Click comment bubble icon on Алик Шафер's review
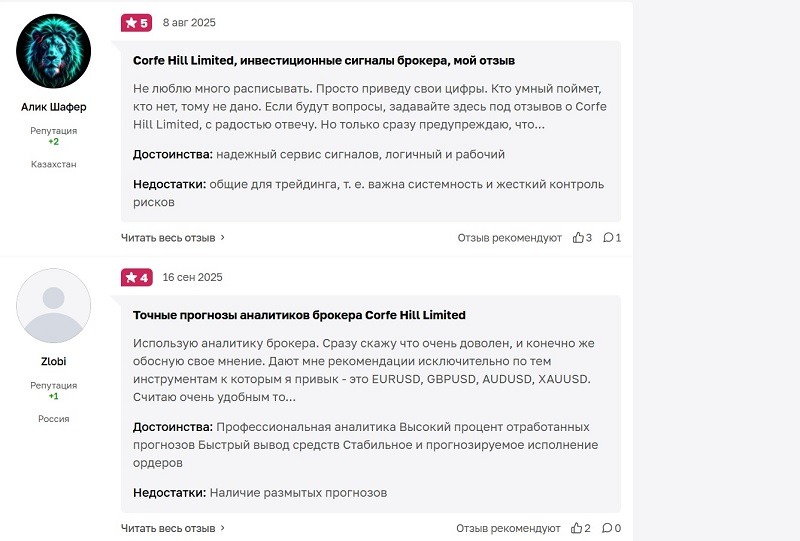Image resolution: width=800 pixels, height=541 pixels. pos(608,238)
